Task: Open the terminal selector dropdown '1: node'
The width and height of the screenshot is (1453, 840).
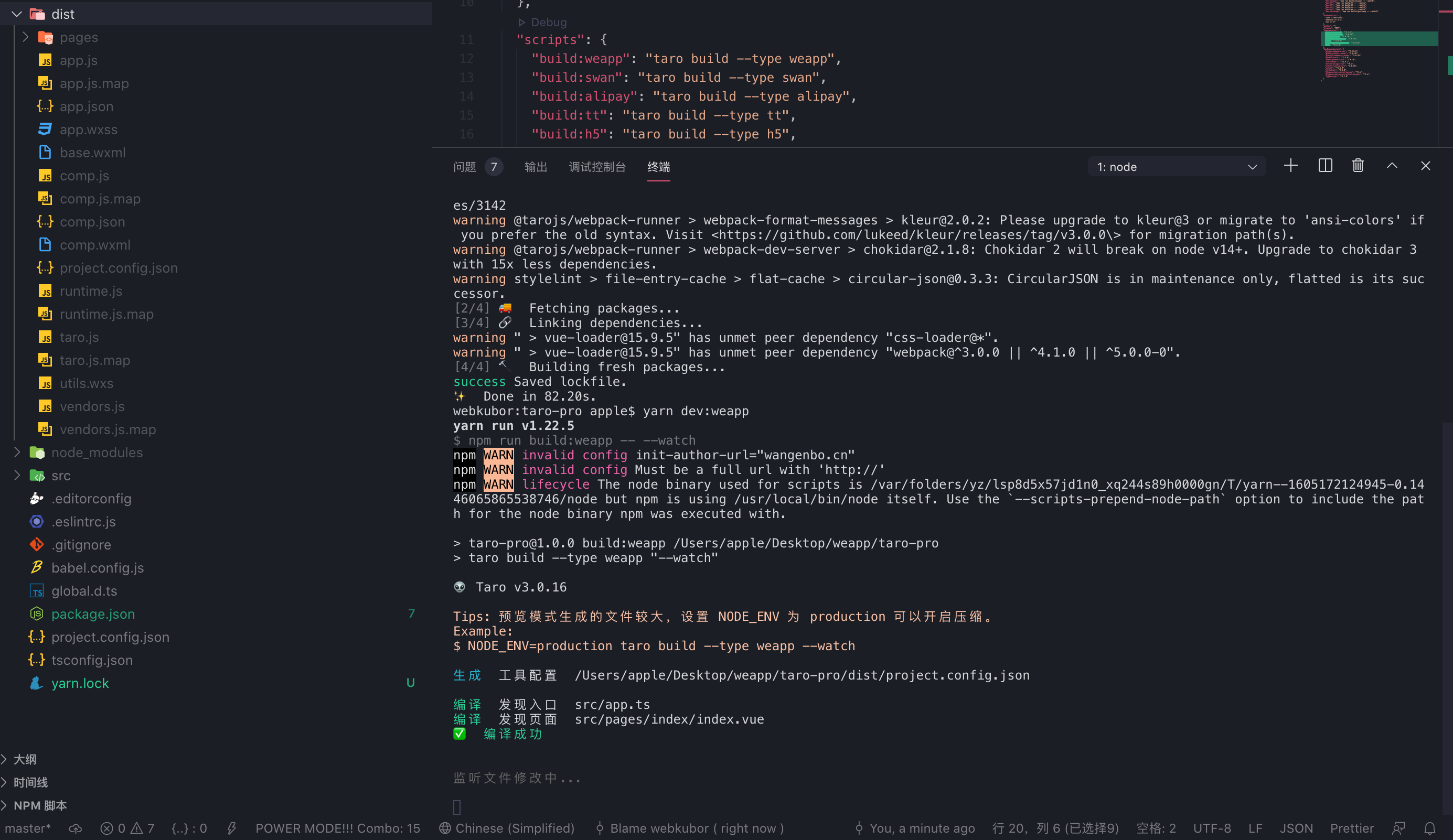Action: point(1176,167)
